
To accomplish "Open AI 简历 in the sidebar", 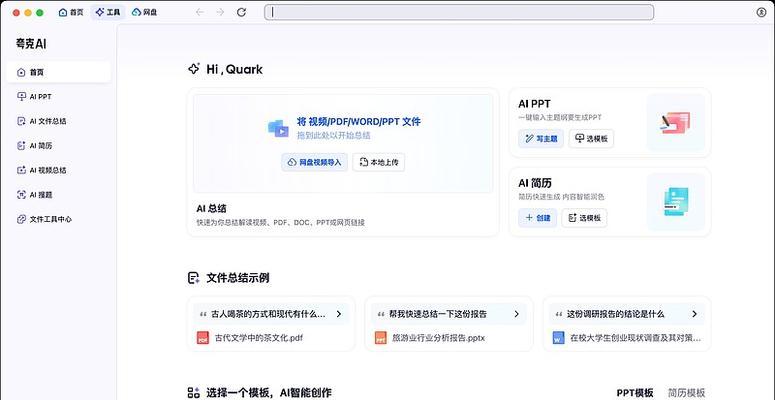I will pyautogui.click(x=58, y=145).
